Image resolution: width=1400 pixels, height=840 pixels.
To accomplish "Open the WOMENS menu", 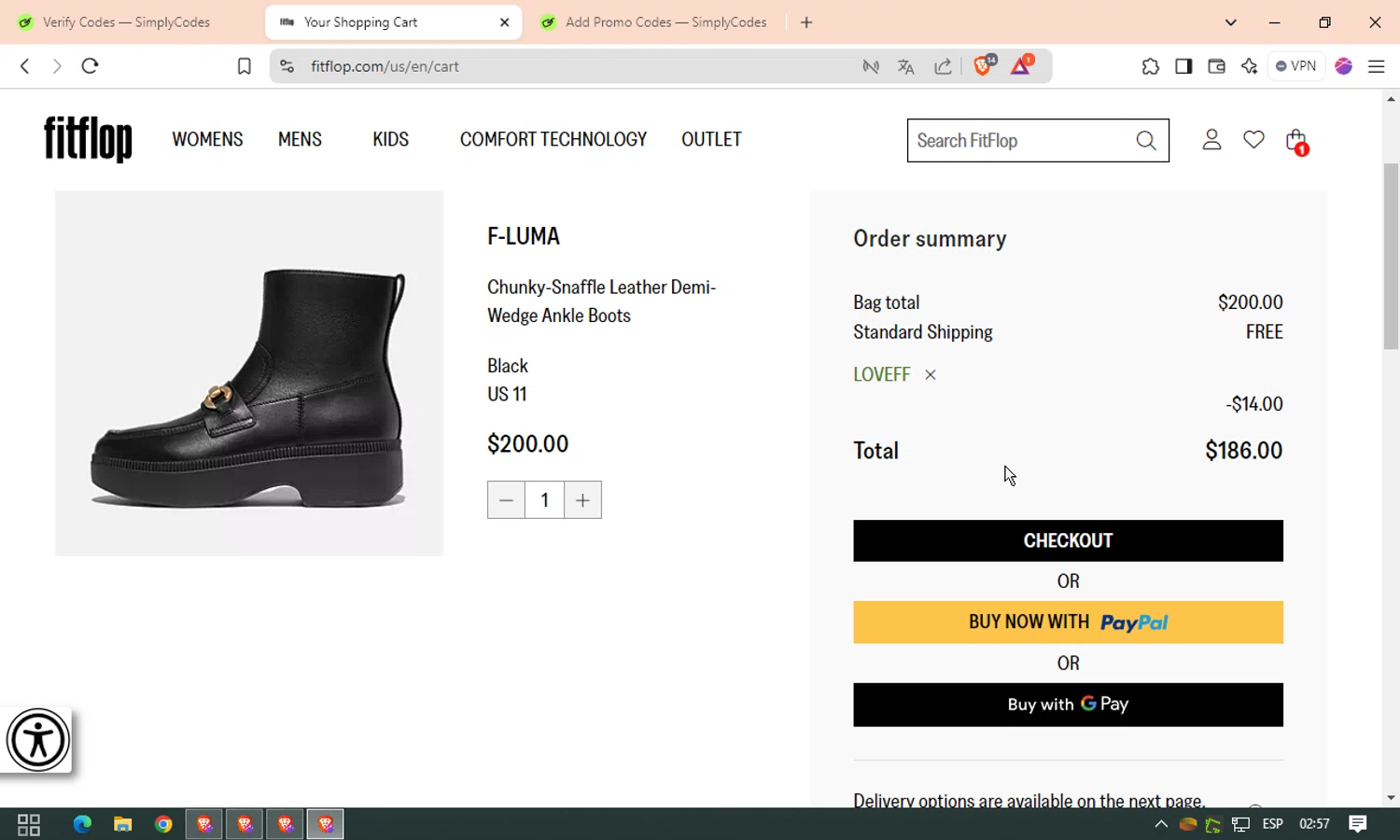I will coord(207,140).
